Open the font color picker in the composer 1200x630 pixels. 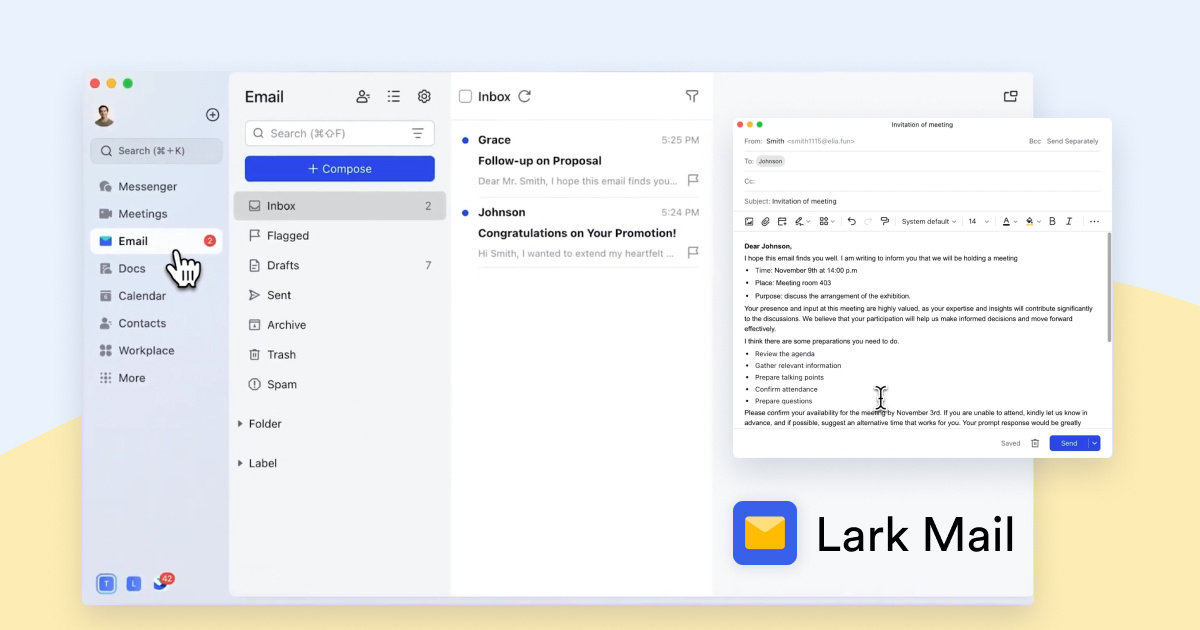[x=1009, y=221]
